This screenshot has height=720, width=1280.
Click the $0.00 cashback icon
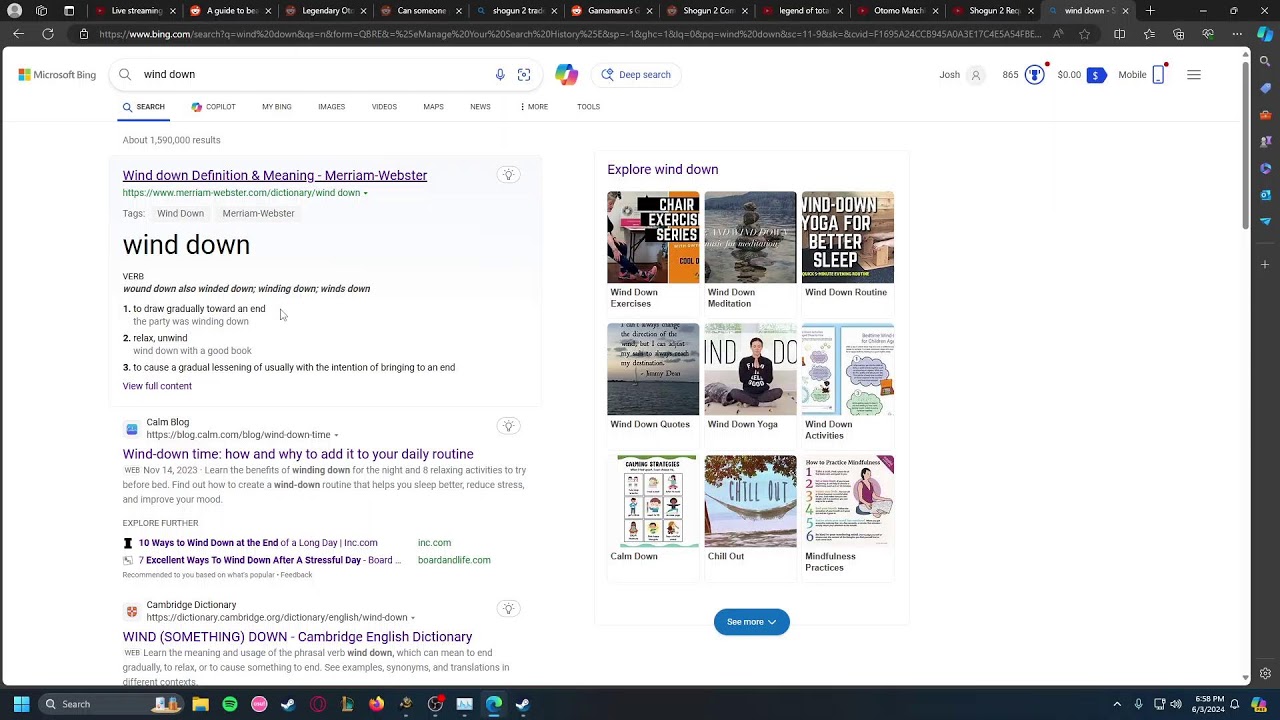(x=1096, y=75)
